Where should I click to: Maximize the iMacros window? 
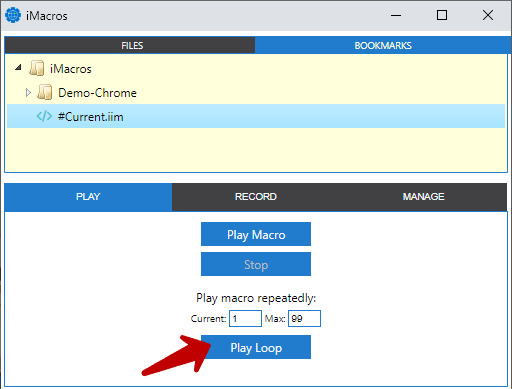pos(442,15)
